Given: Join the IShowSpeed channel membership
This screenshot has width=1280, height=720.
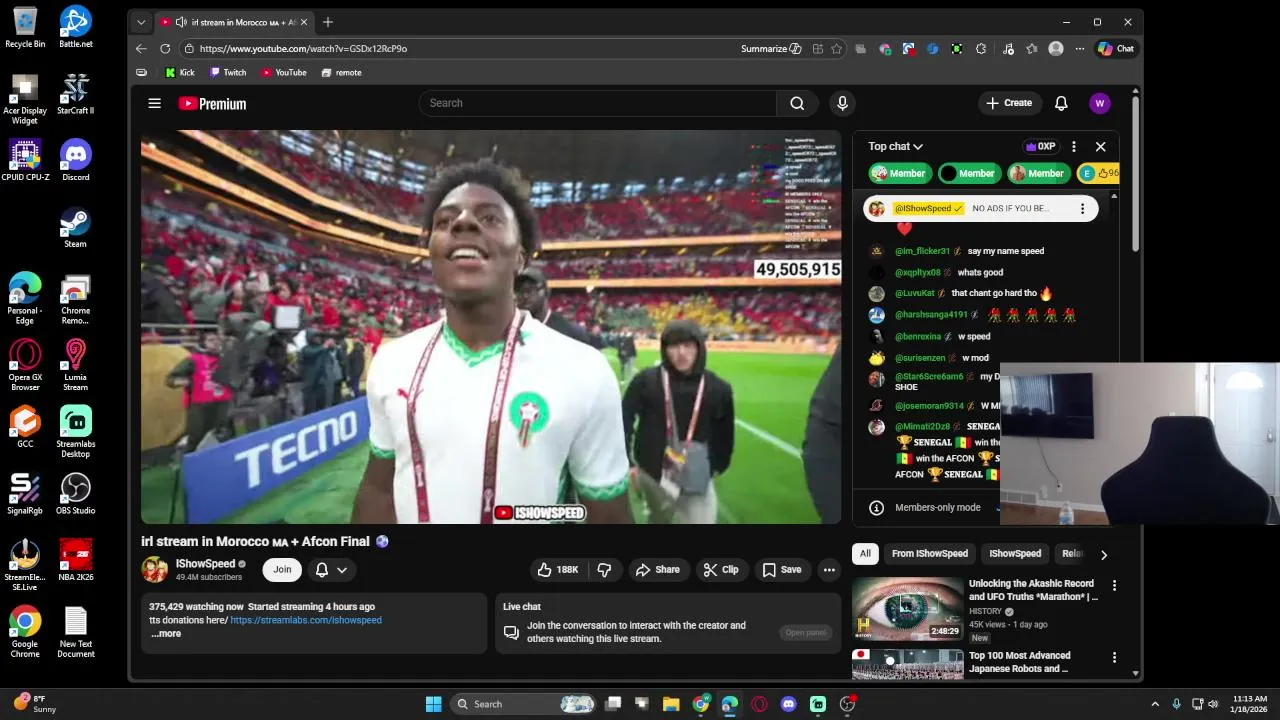Looking at the screenshot, I should pyautogui.click(x=282, y=569).
